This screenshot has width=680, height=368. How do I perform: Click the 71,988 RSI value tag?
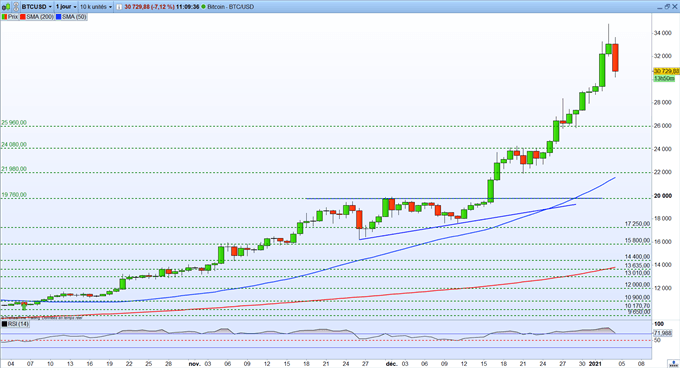click(663, 333)
